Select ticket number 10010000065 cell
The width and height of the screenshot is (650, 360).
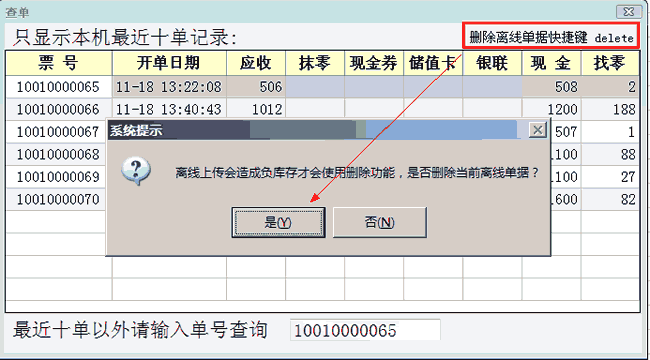[x=58, y=87]
